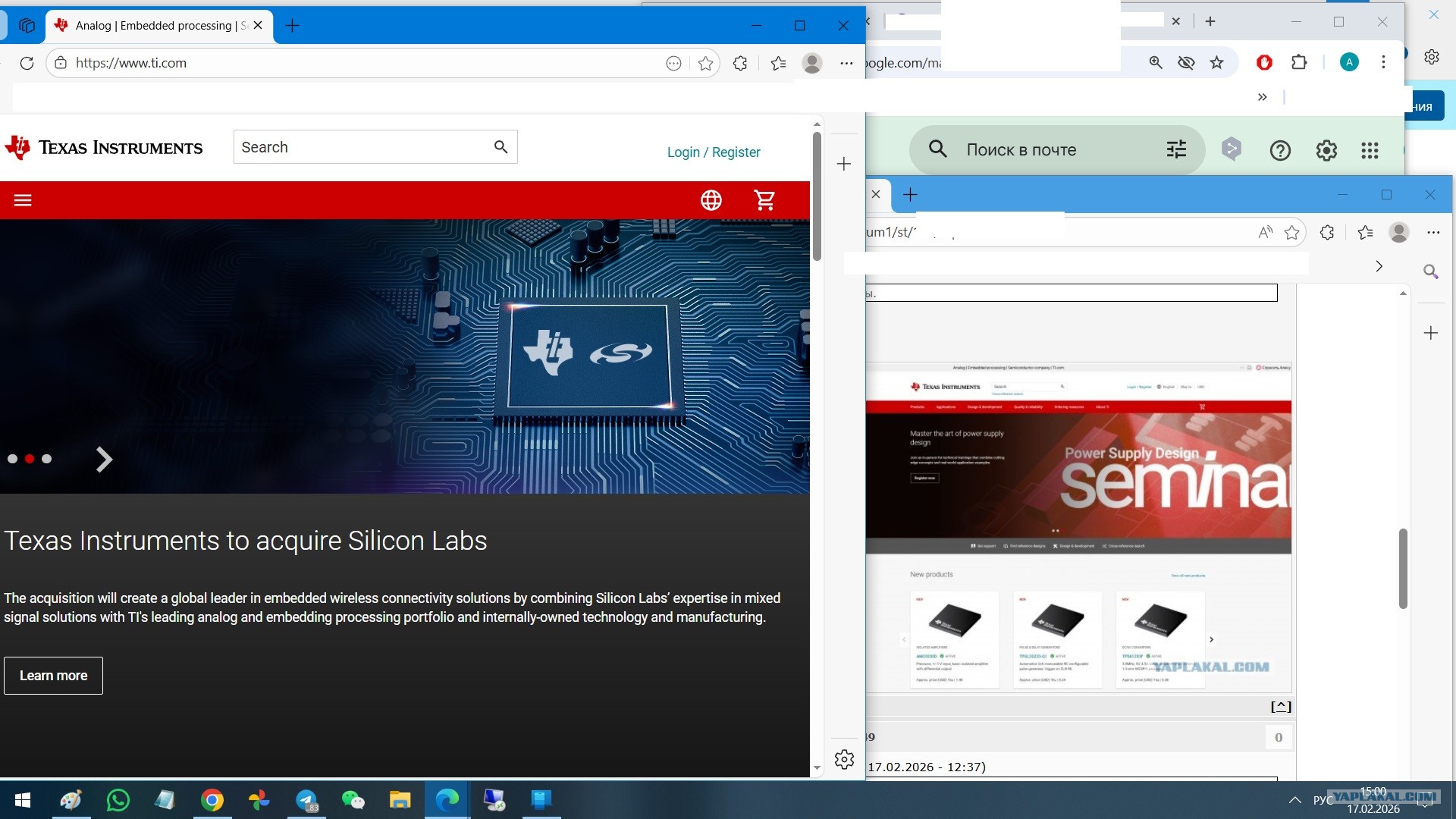Open Gmail settings gear

click(1326, 150)
